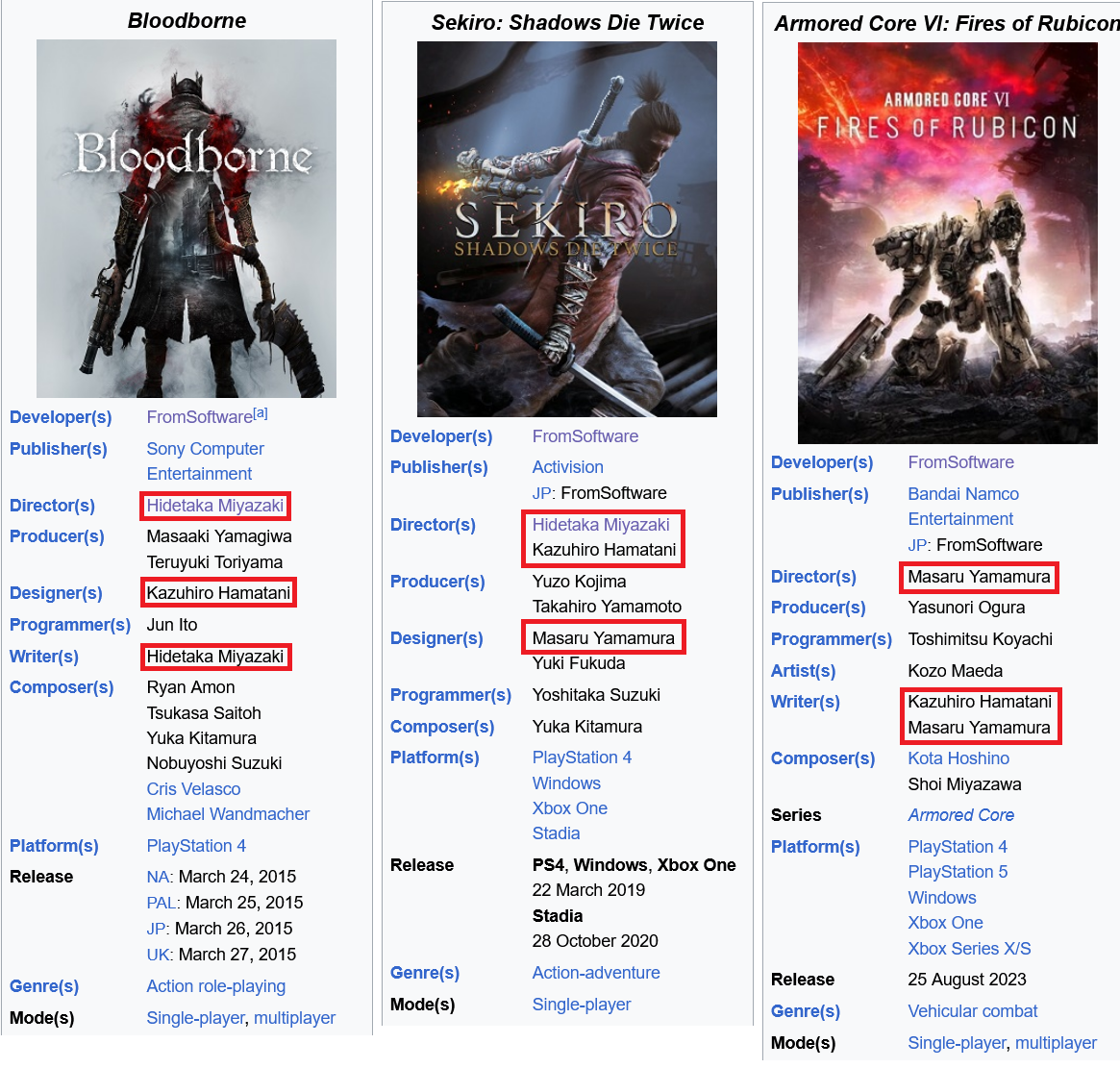Click PlayStation 4 link in Sekiro infobox

583,758
